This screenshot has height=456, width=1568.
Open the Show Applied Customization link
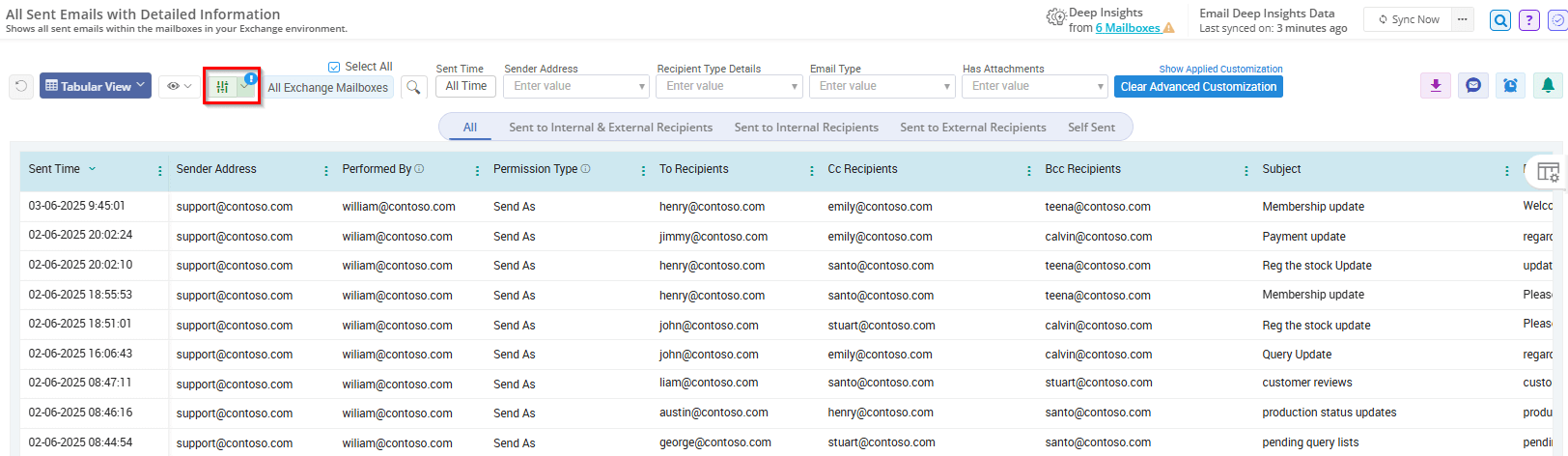(x=1220, y=69)
